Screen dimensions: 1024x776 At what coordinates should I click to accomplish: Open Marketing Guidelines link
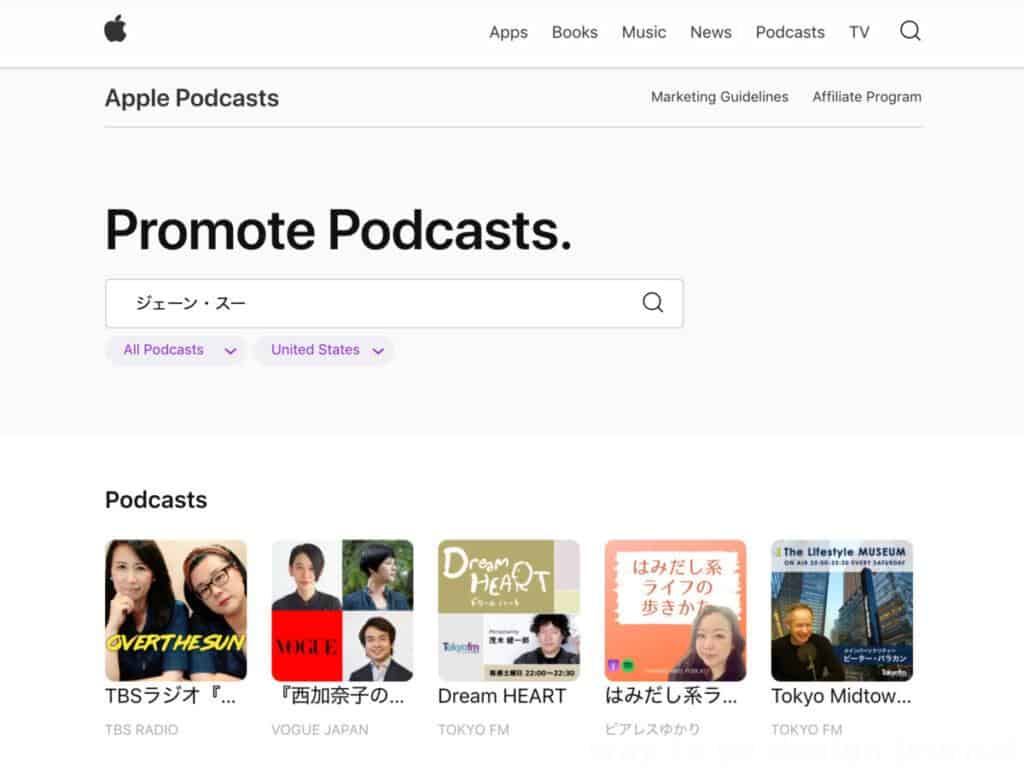[x=720, y=97]
